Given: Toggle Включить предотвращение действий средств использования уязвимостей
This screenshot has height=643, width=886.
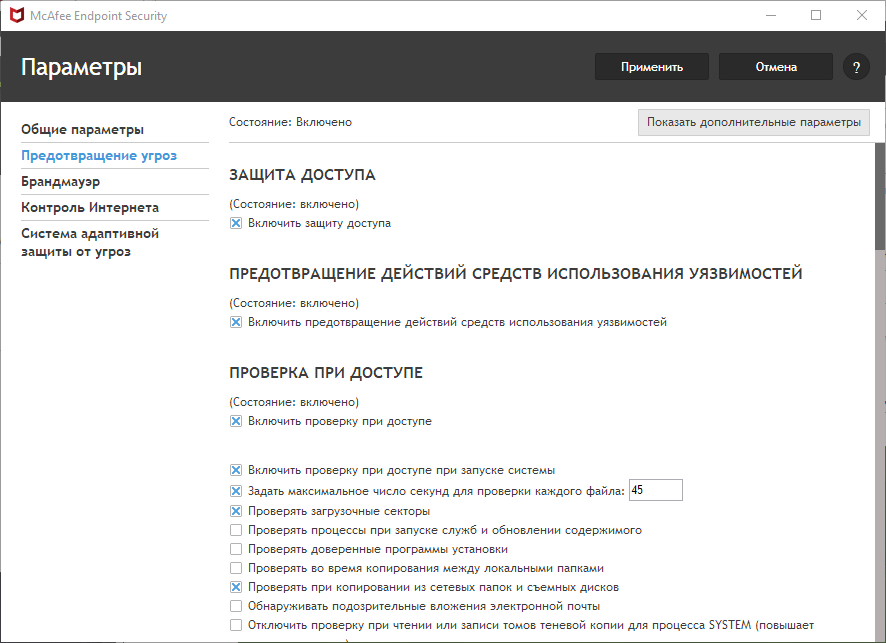Looking at the screenshot, I should (x=236, y=322).
